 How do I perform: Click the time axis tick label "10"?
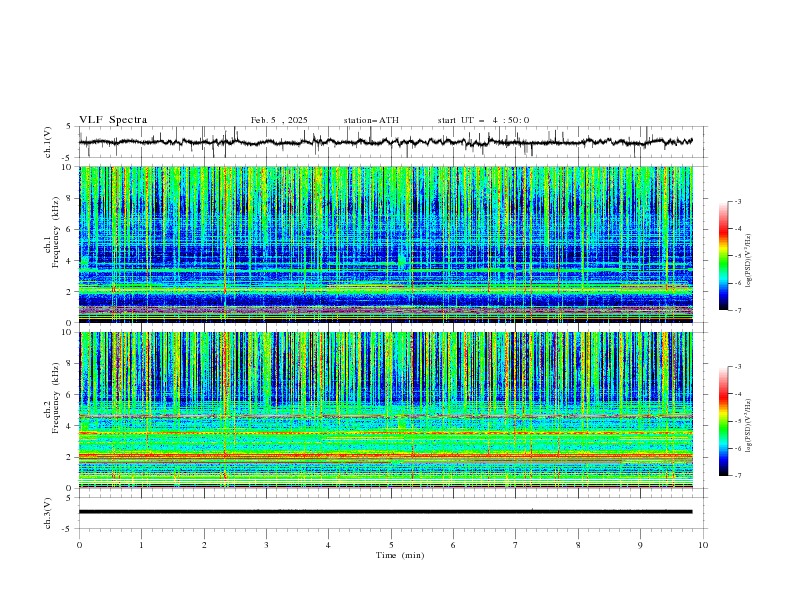(x=703, y=545)
